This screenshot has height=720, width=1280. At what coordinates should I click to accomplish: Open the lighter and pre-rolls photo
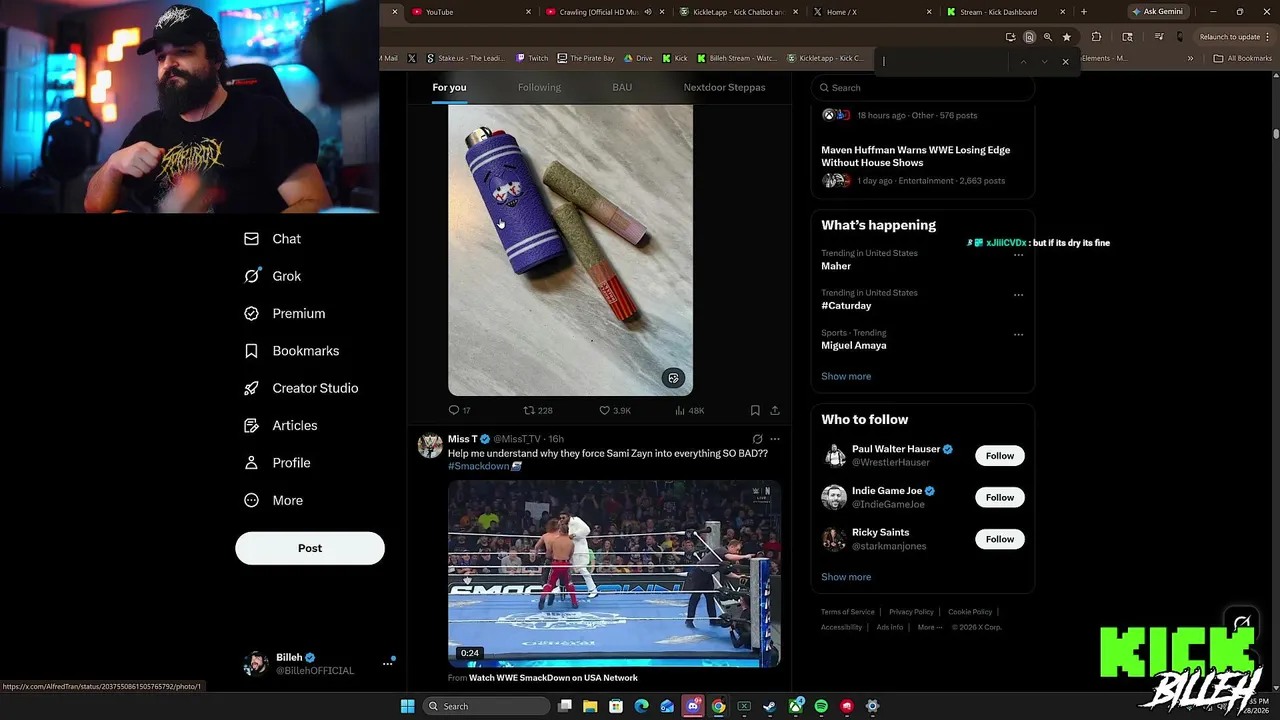[570, 250]
